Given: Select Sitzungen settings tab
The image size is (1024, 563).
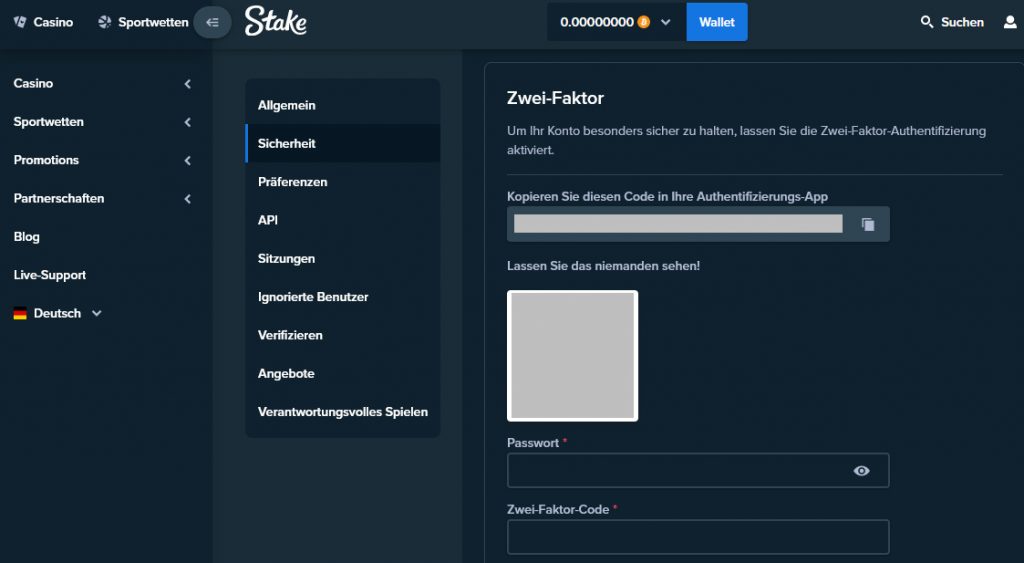Looking at the screenshot, I should click(x=342, y=259).
